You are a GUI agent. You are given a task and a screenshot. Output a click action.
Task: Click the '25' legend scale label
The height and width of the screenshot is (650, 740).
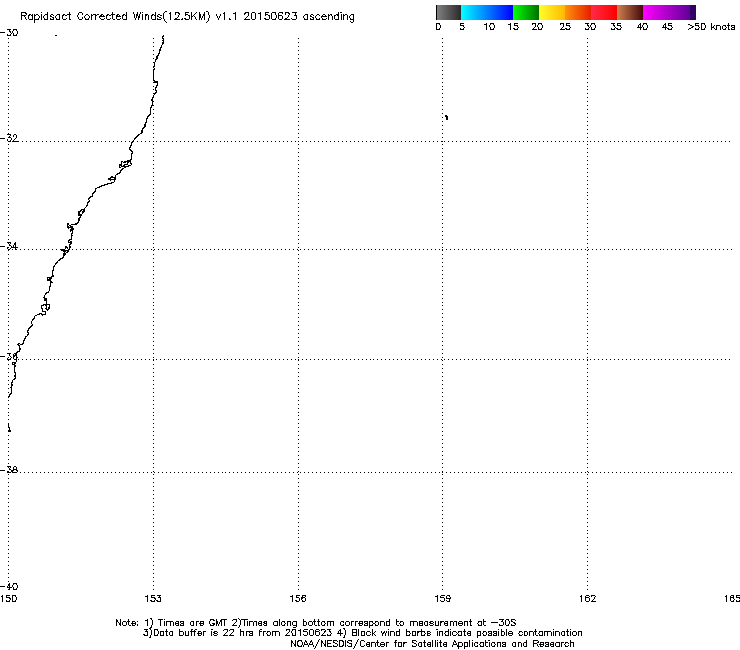(565, 27)
